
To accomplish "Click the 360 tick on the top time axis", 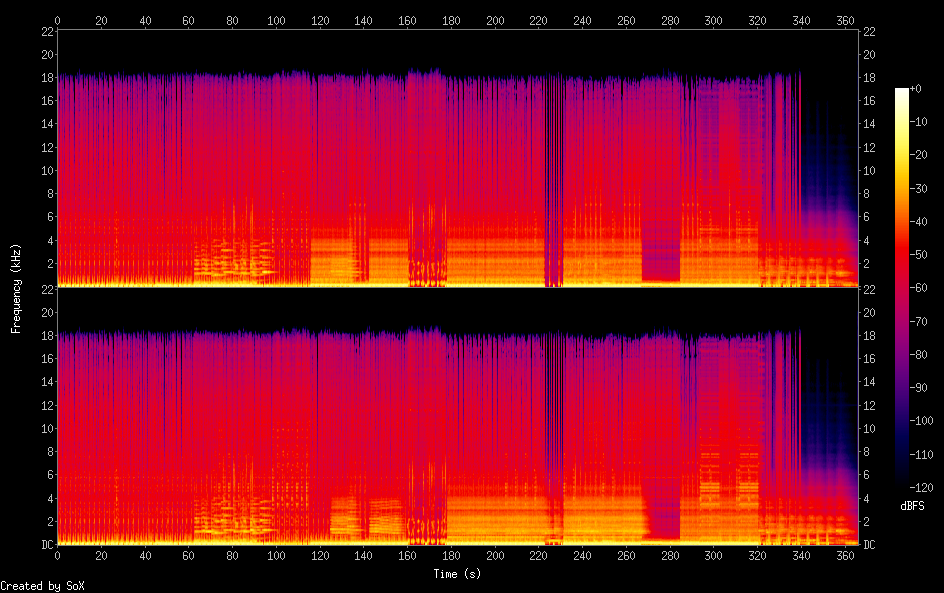I will 845,20.
